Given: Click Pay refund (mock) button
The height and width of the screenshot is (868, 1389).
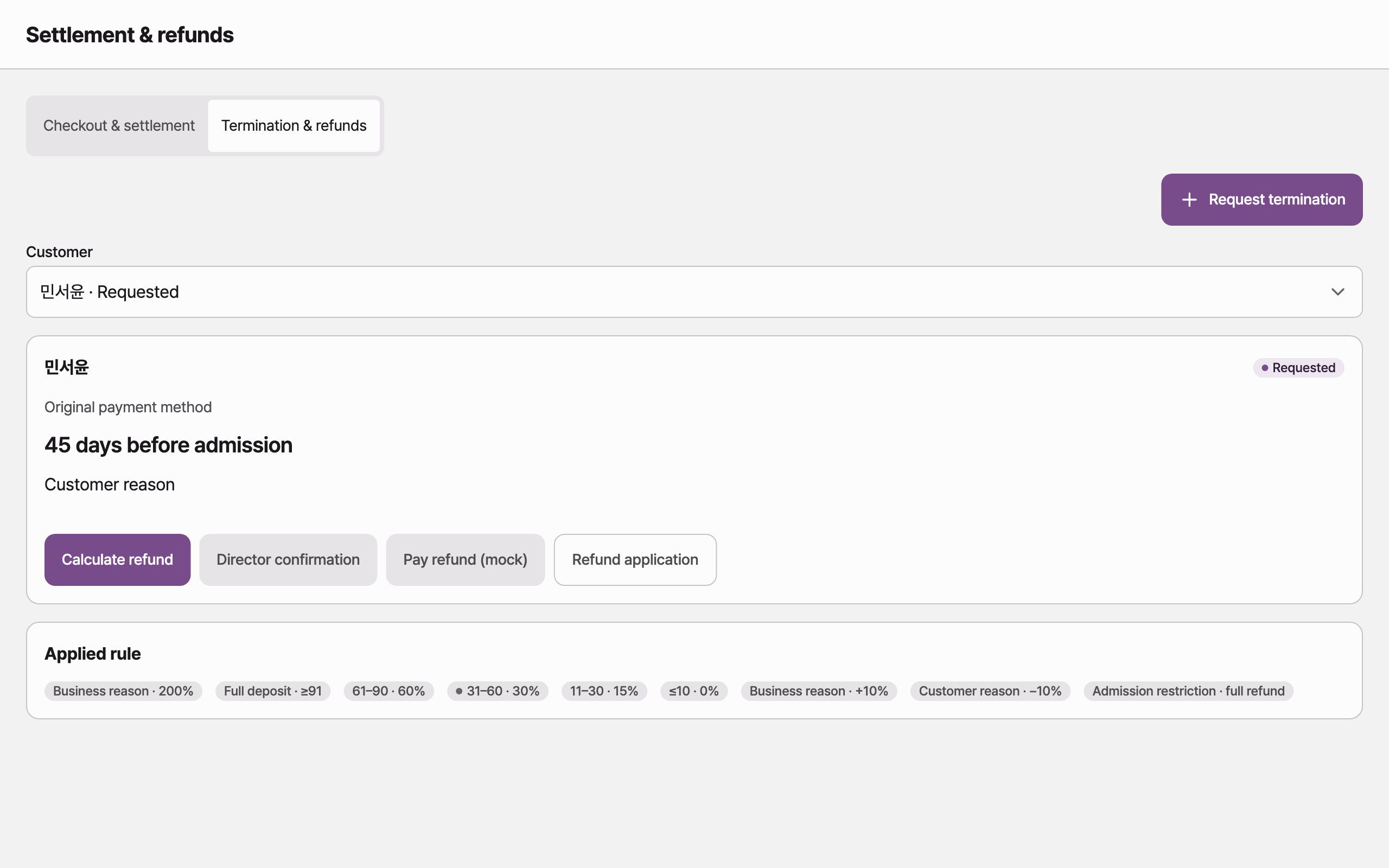Looking at the screenshot, I should click(x=466, y=560).
